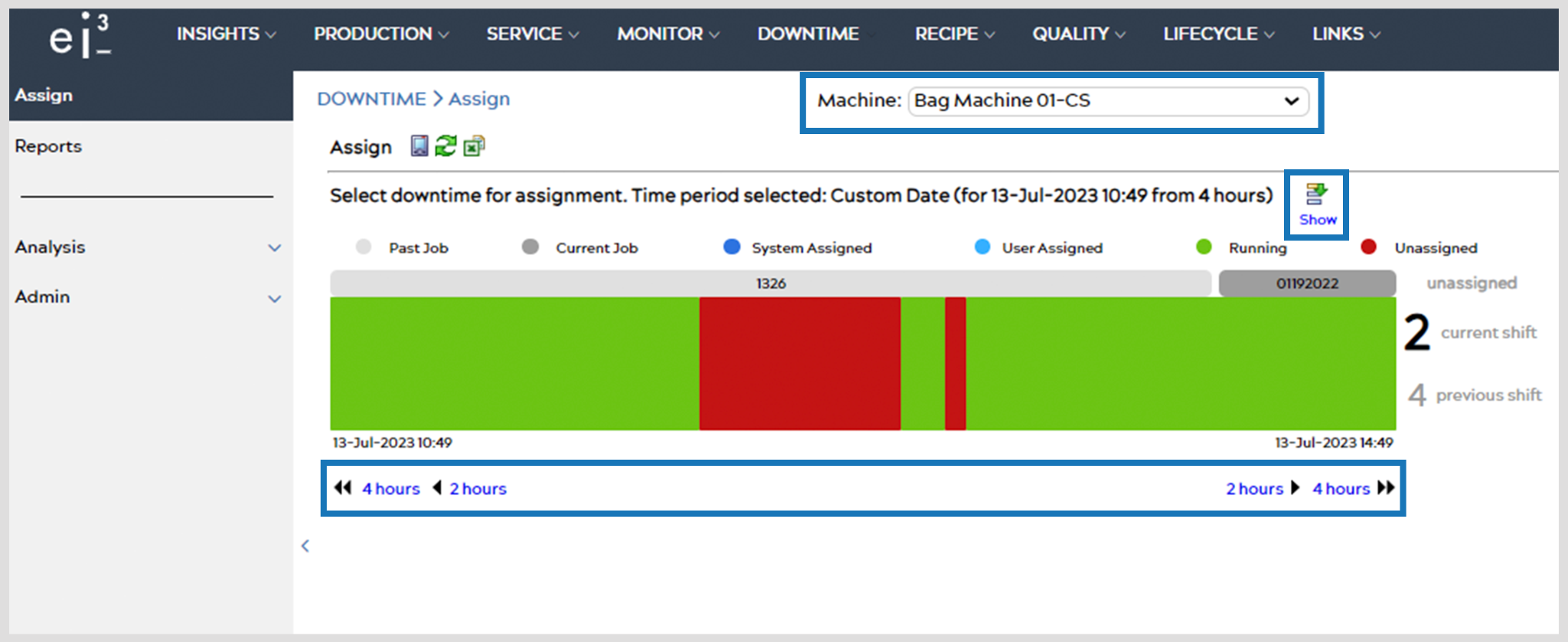Click the bookmark page icon beside Assign
This screenshot has width=1568, height=642.
[x=419, y=146]
